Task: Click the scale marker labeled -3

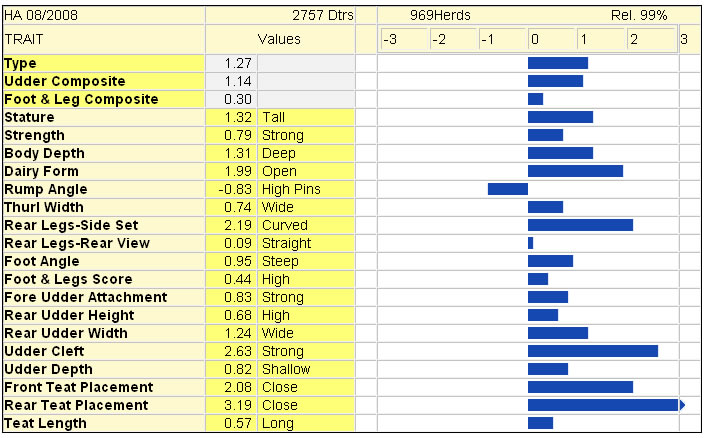Action: 390,40
